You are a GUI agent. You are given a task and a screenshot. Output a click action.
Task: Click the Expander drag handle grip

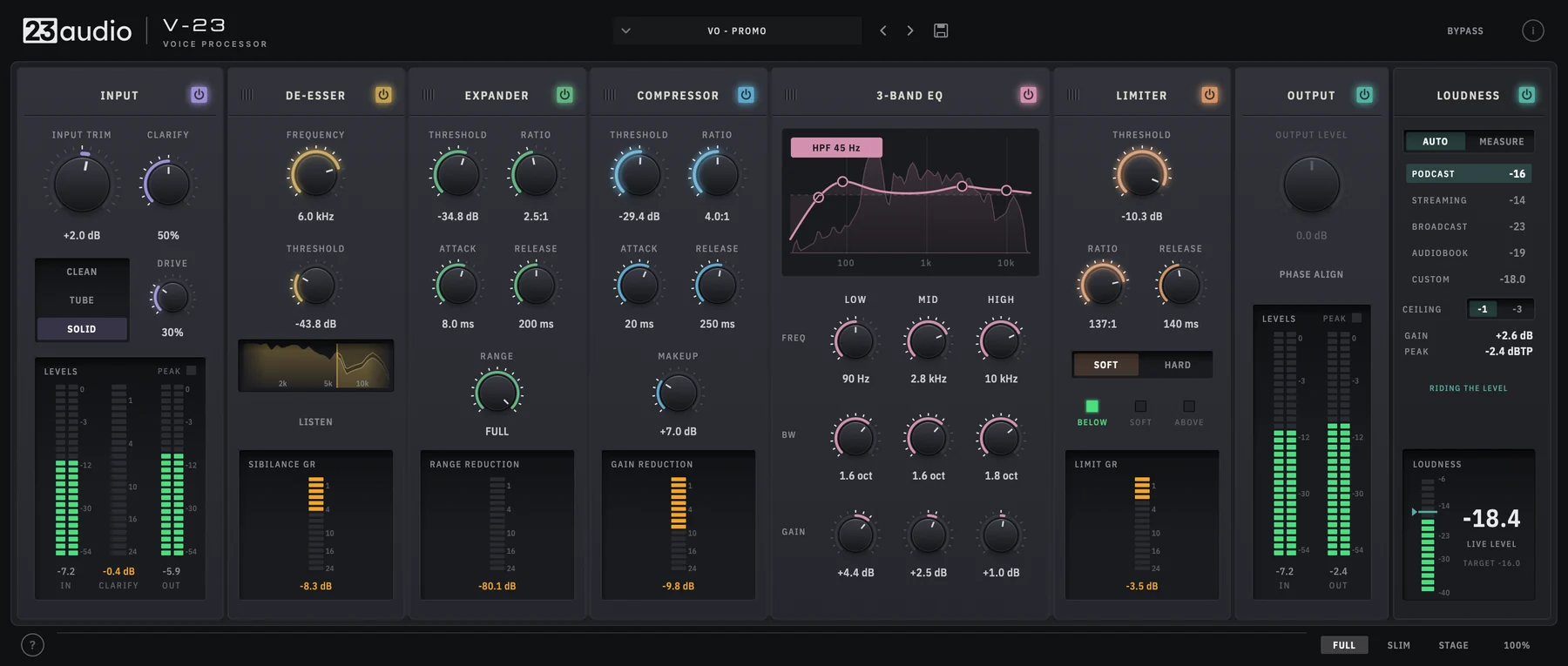429,95
